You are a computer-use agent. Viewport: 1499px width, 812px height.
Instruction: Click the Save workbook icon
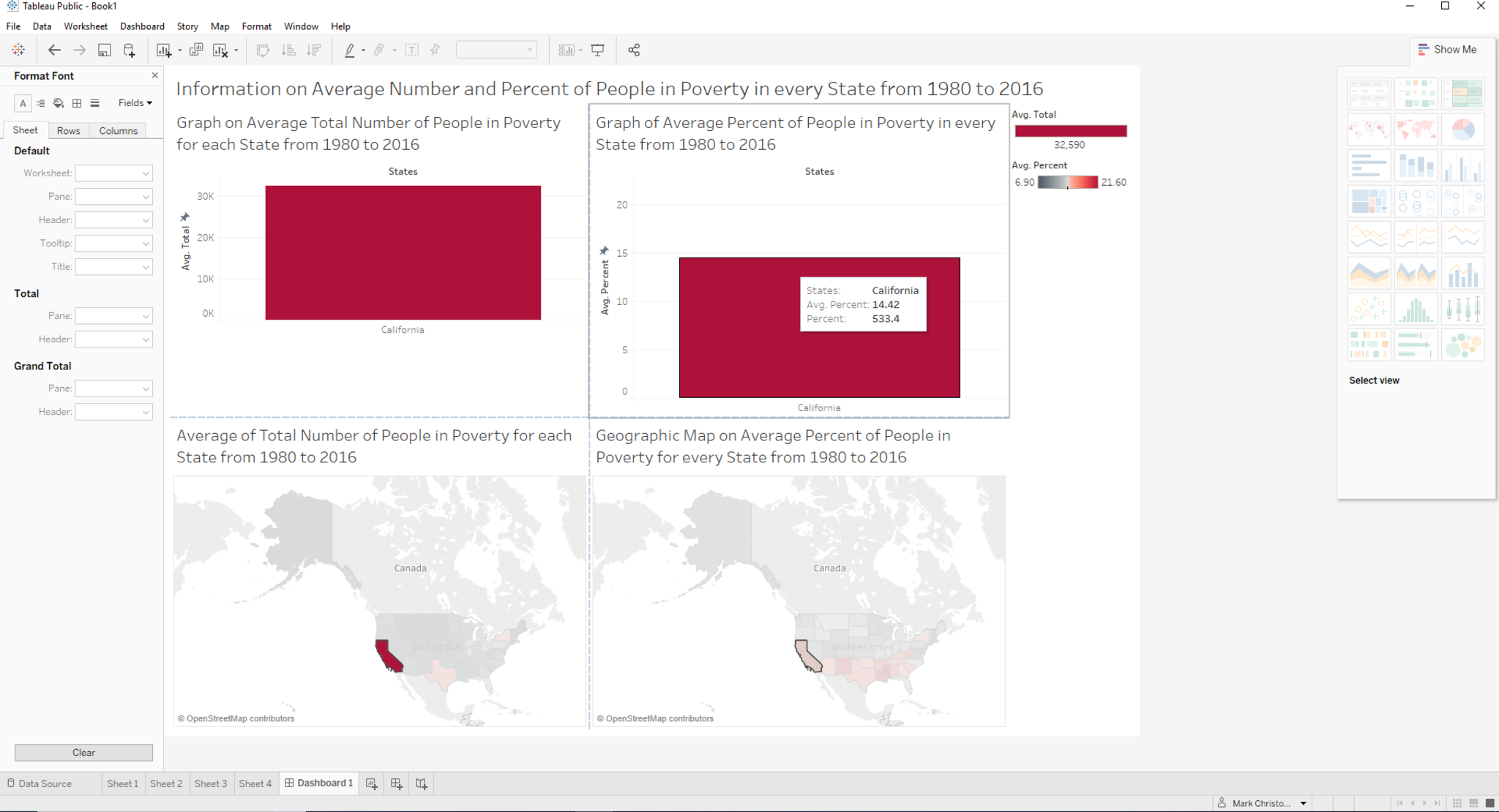point(105,50)
